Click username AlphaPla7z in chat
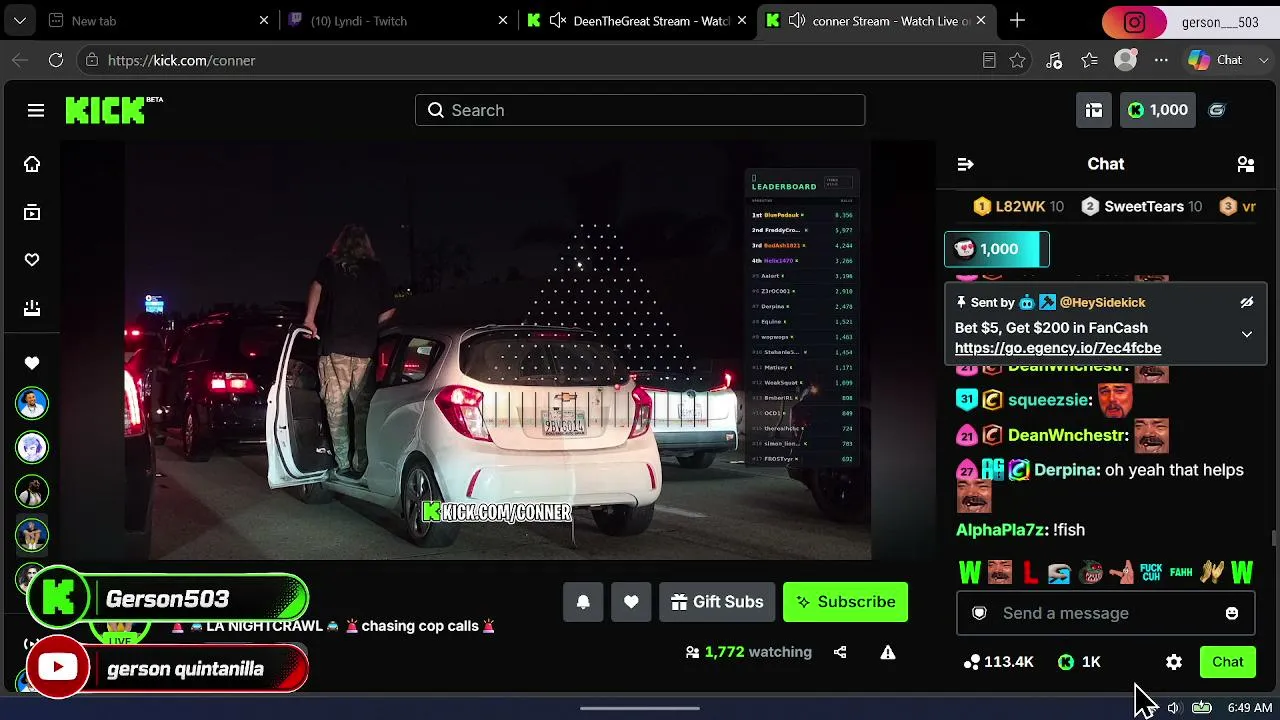The width and height of the screenshot is (1280, 720). click(1002, 530)
